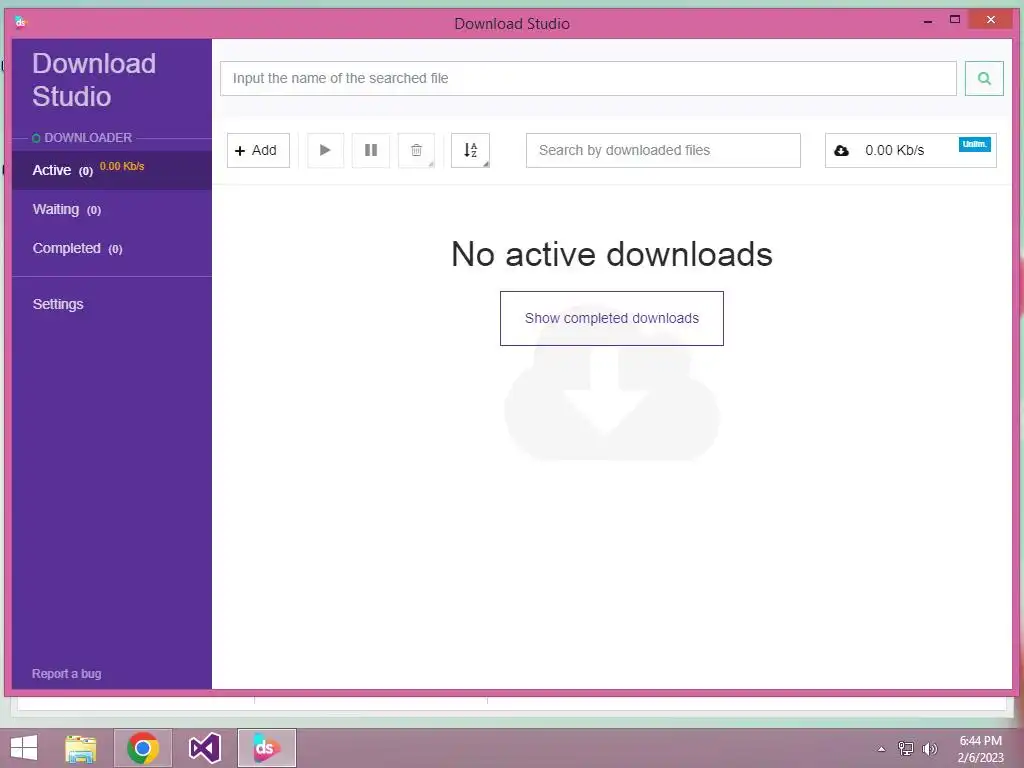Select the Active downloads tab
The width and height of the screenshot is (1024, 768).
[x=112, y=170]
